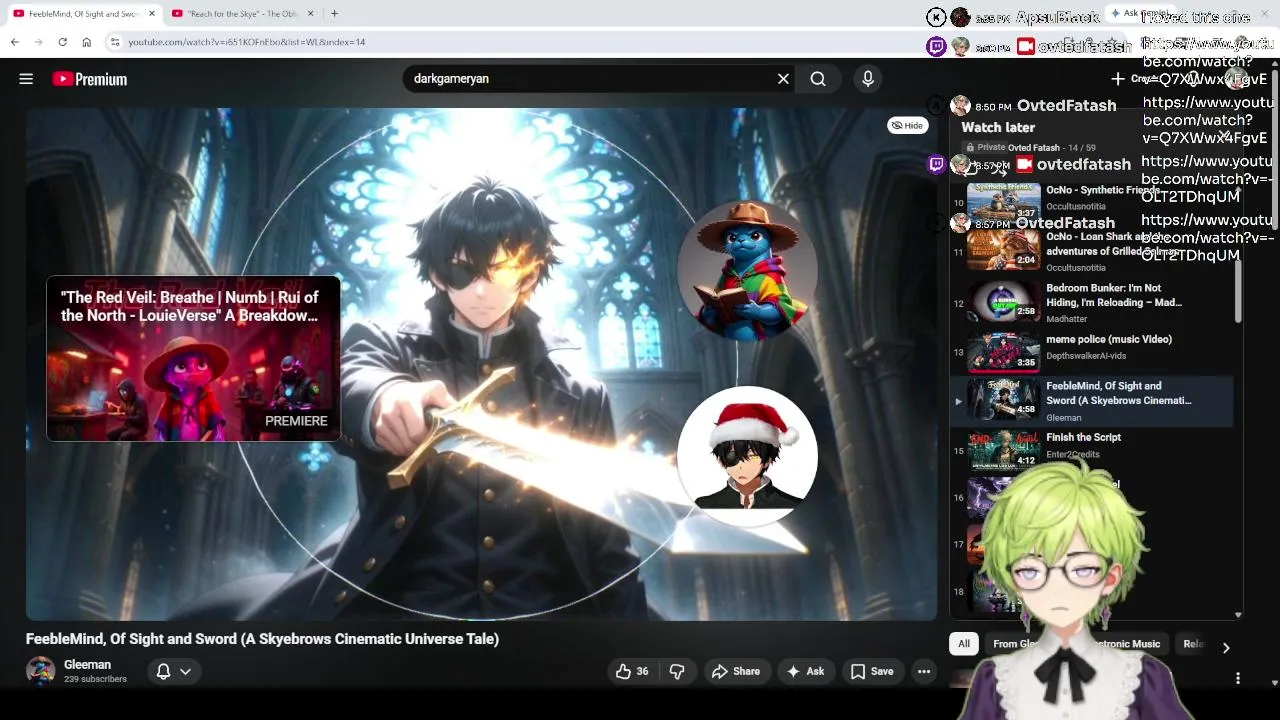Screen dimensions: 1280x720
Task: Click the YouTube address bar URL
Action: click(247, 42)
